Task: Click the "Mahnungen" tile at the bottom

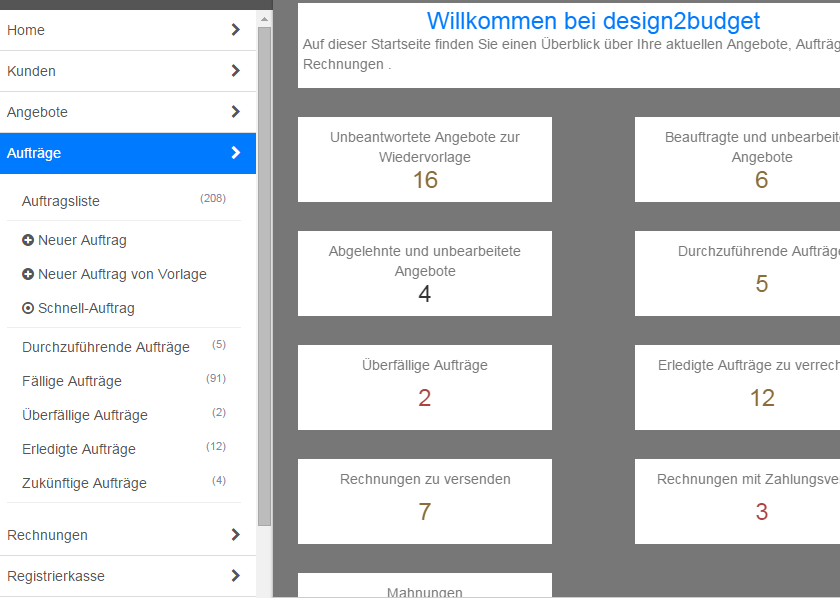Action: point(424,589)
